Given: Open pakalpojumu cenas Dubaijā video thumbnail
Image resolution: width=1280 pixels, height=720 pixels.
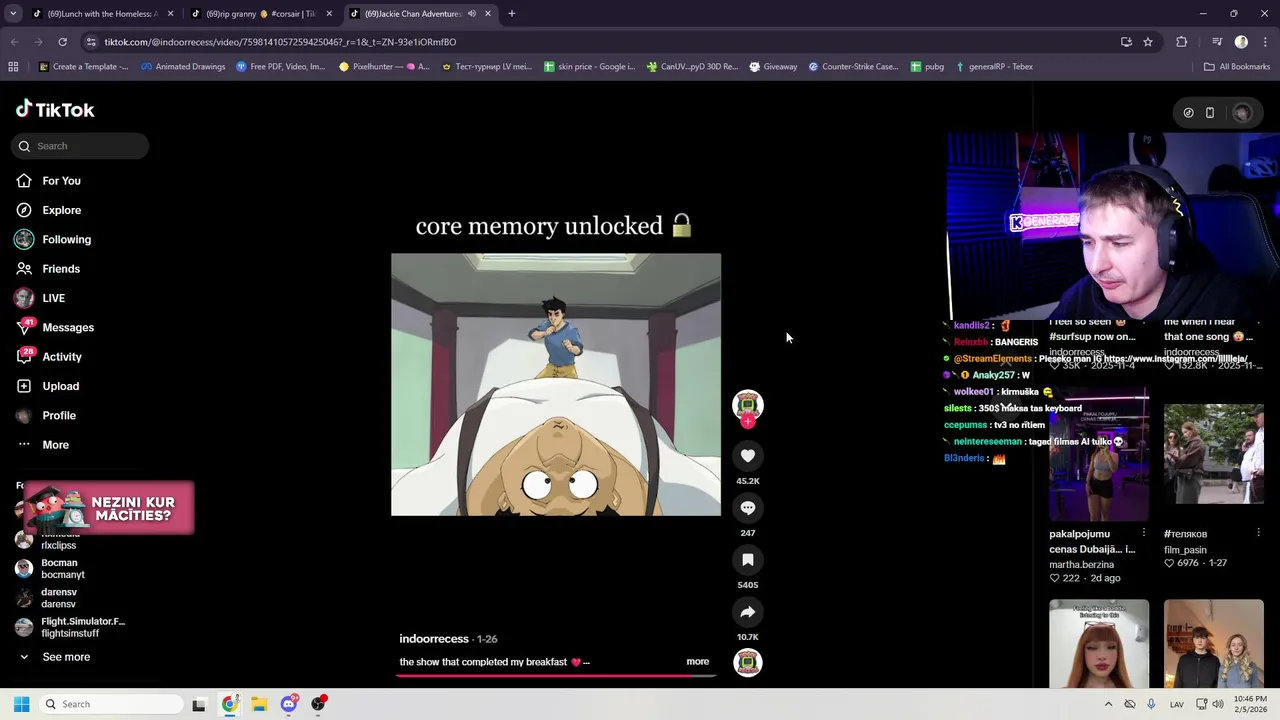Looking at the screenshot, I should tap(1099, 455).
